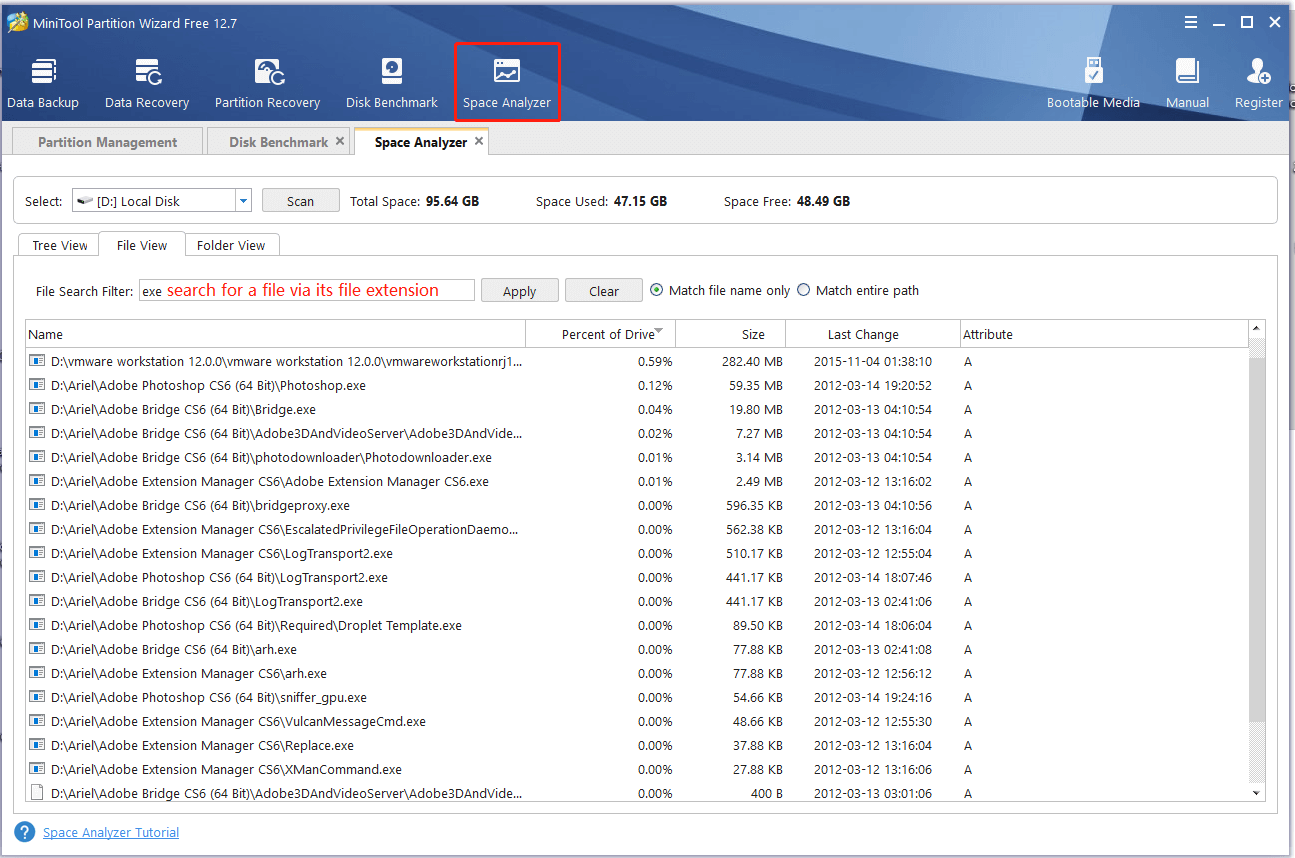1295x858 pixels.
Task: Select the Space Analyzer tab
Action: [x=420, y=142]
